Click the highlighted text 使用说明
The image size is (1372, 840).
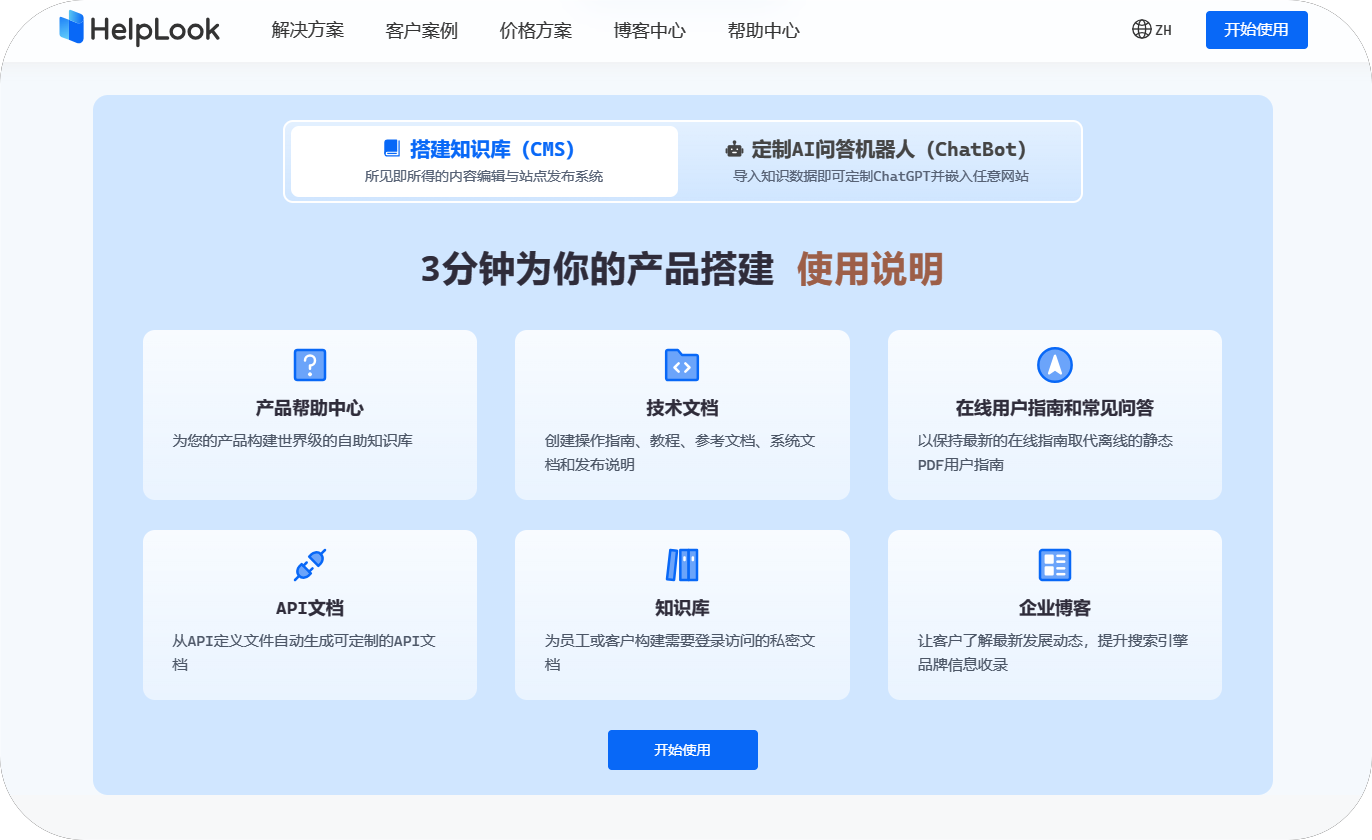(x=870, y=270)
